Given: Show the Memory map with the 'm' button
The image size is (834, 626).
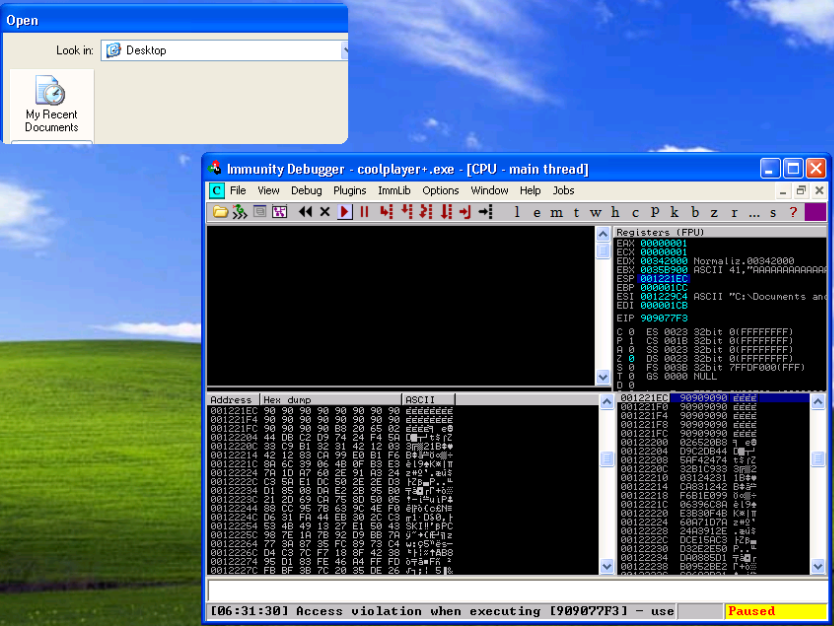Looking at the screenshot, I should [556, 212].
